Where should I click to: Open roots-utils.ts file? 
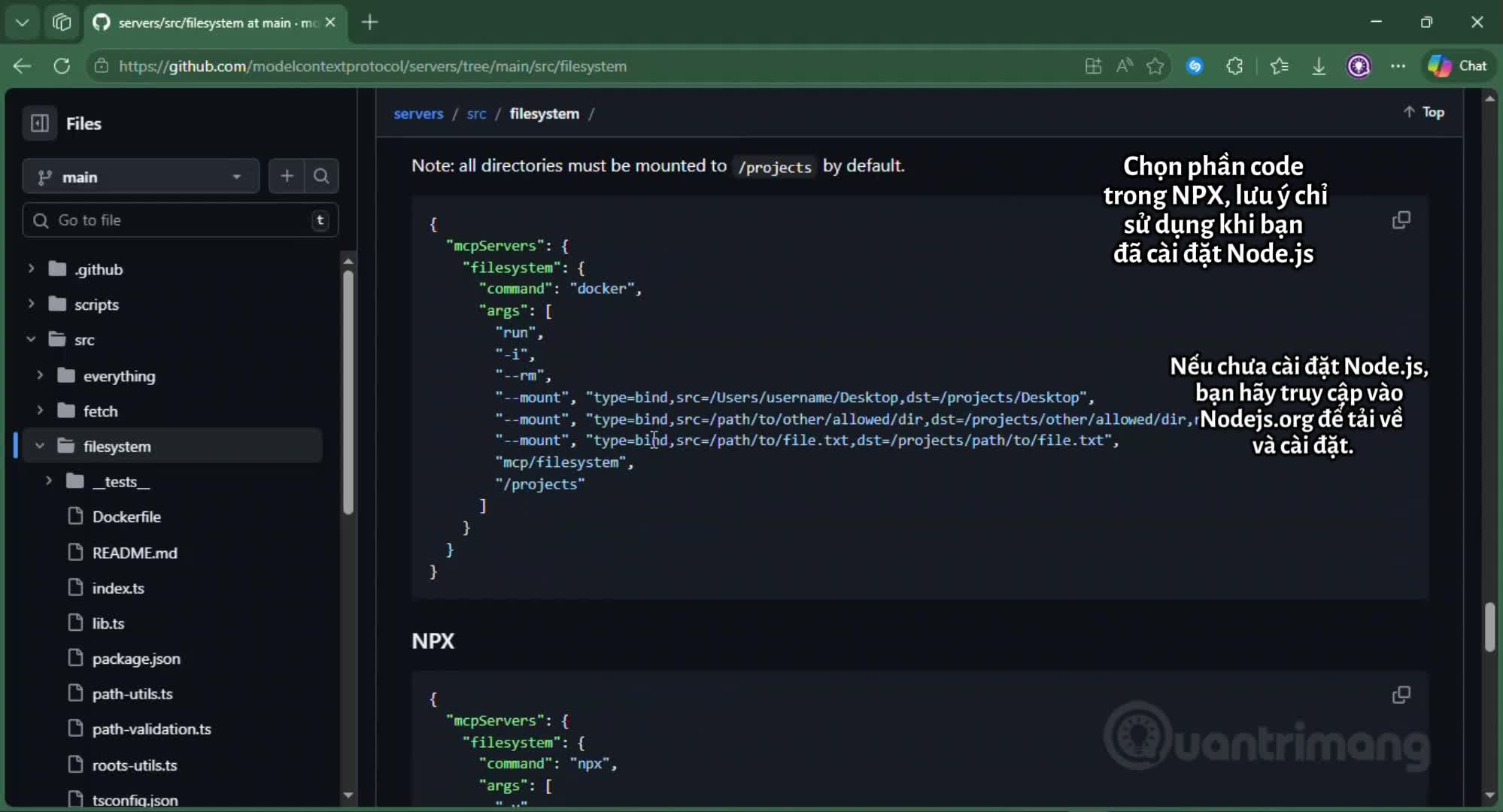click(135, 765)
